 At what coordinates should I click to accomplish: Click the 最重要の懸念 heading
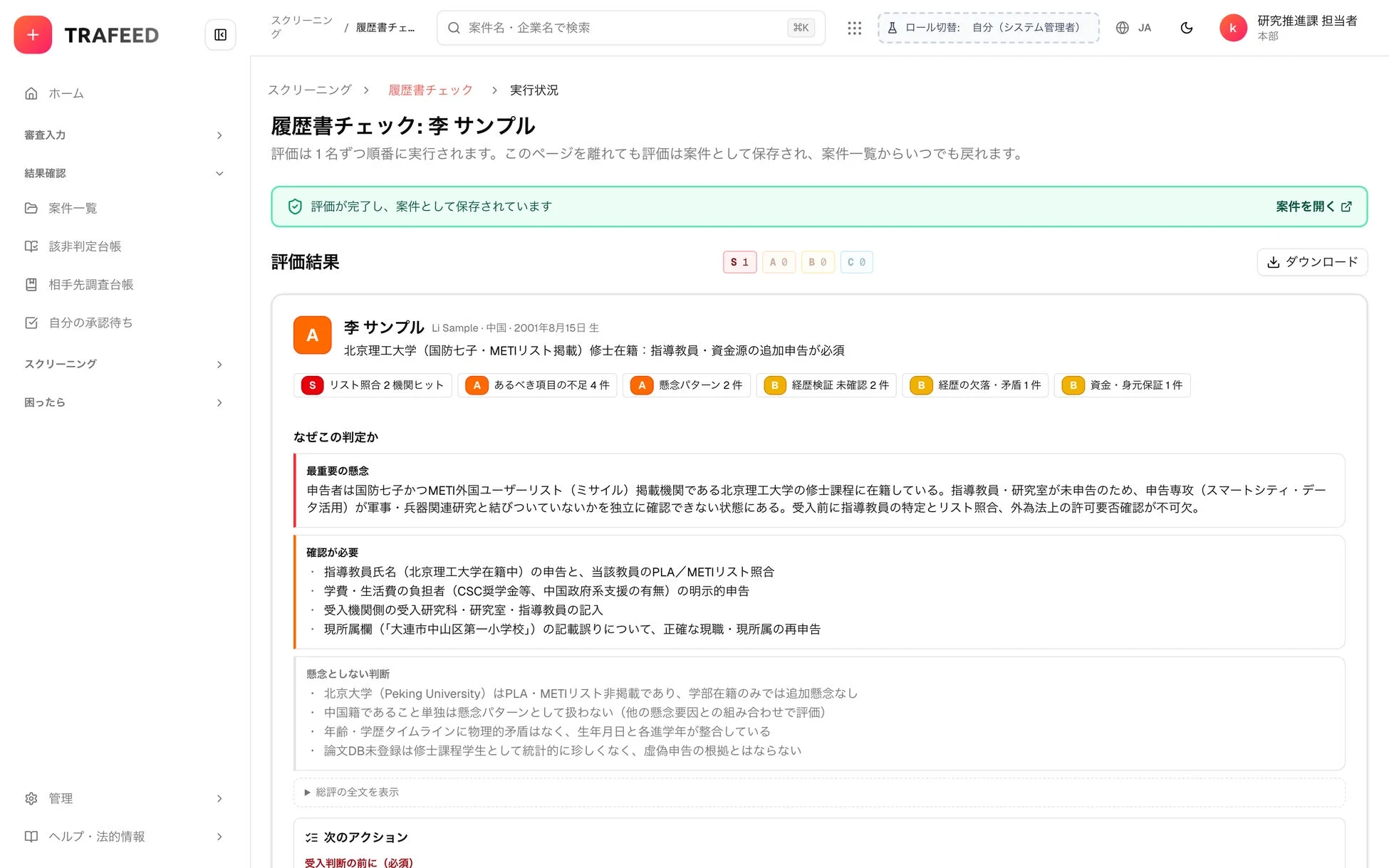click(x=338, y=471)
